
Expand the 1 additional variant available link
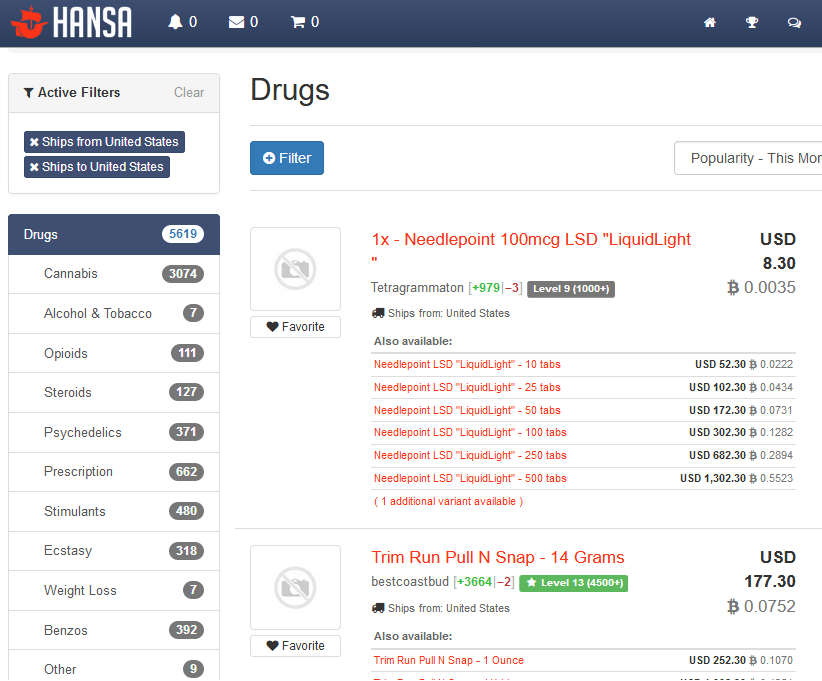click(448, 502)
